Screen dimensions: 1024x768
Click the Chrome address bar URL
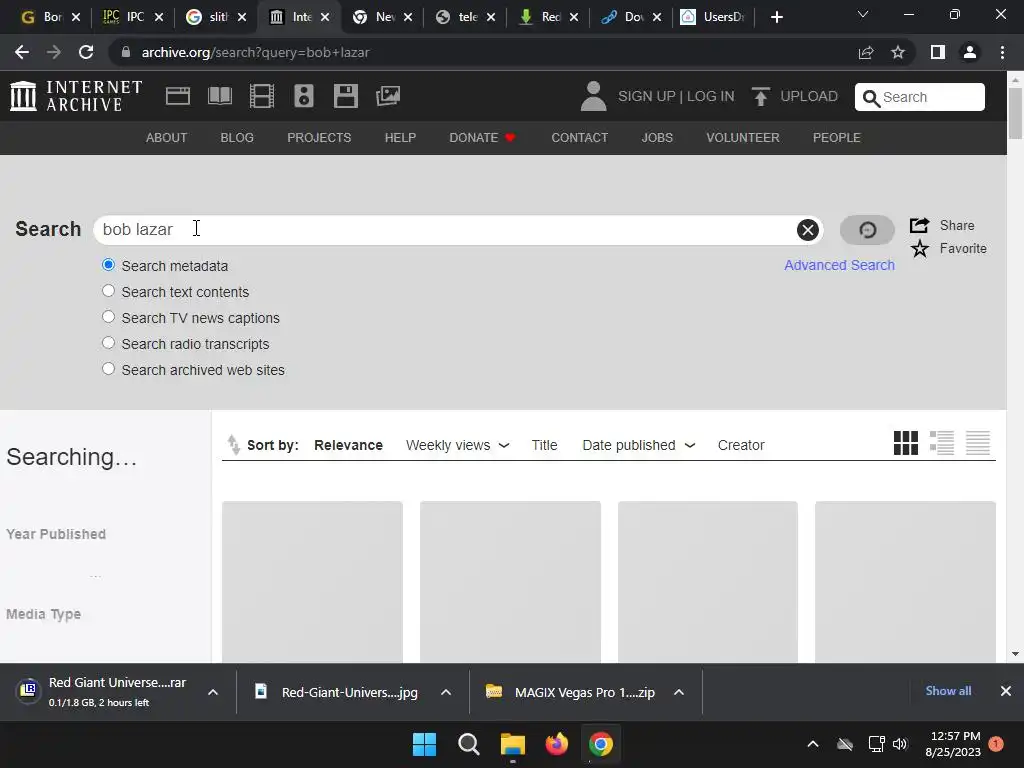point(255,52)
